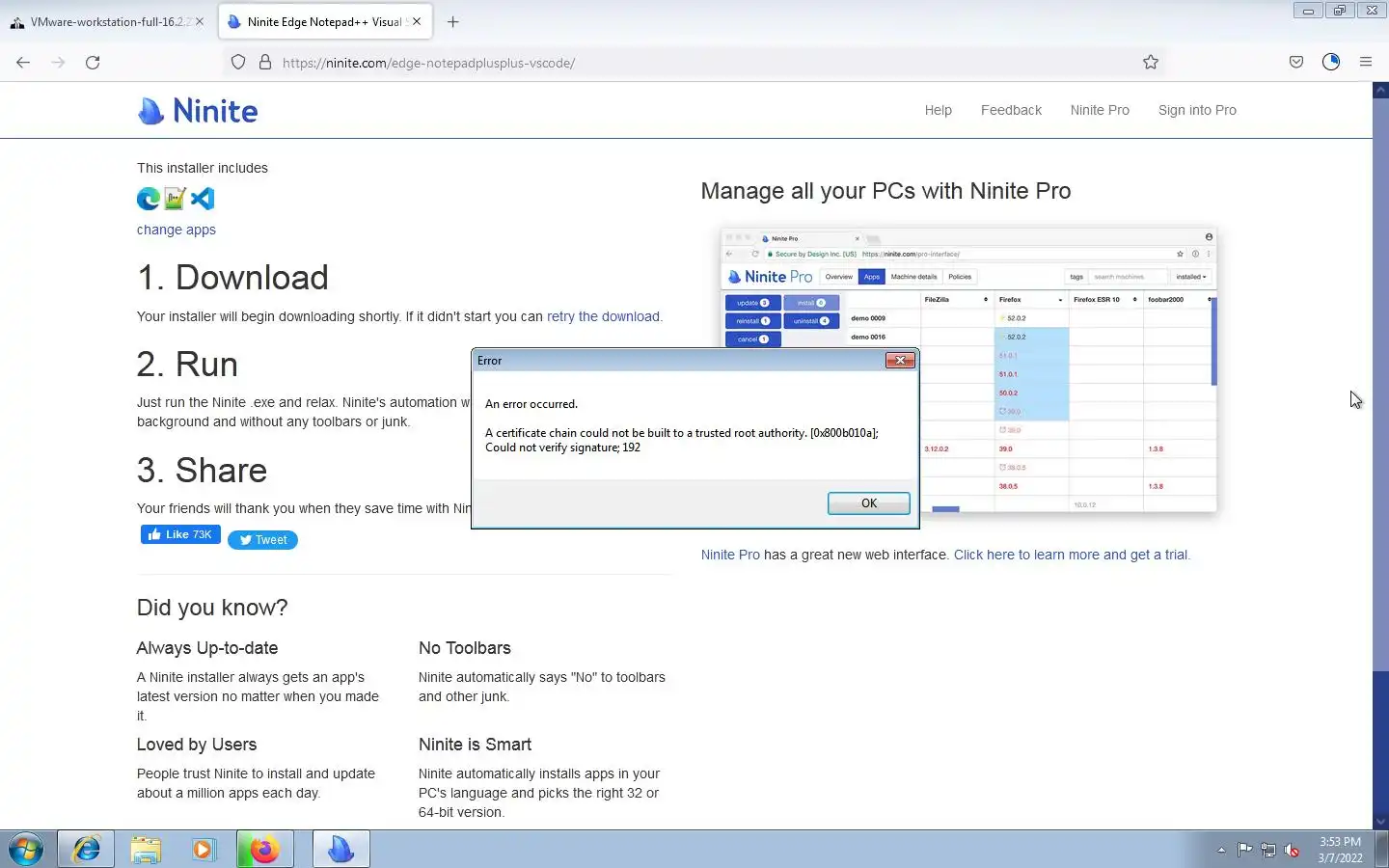Open a new browser tab with plus icon
1389x868 pixels.
coord(453,22)
